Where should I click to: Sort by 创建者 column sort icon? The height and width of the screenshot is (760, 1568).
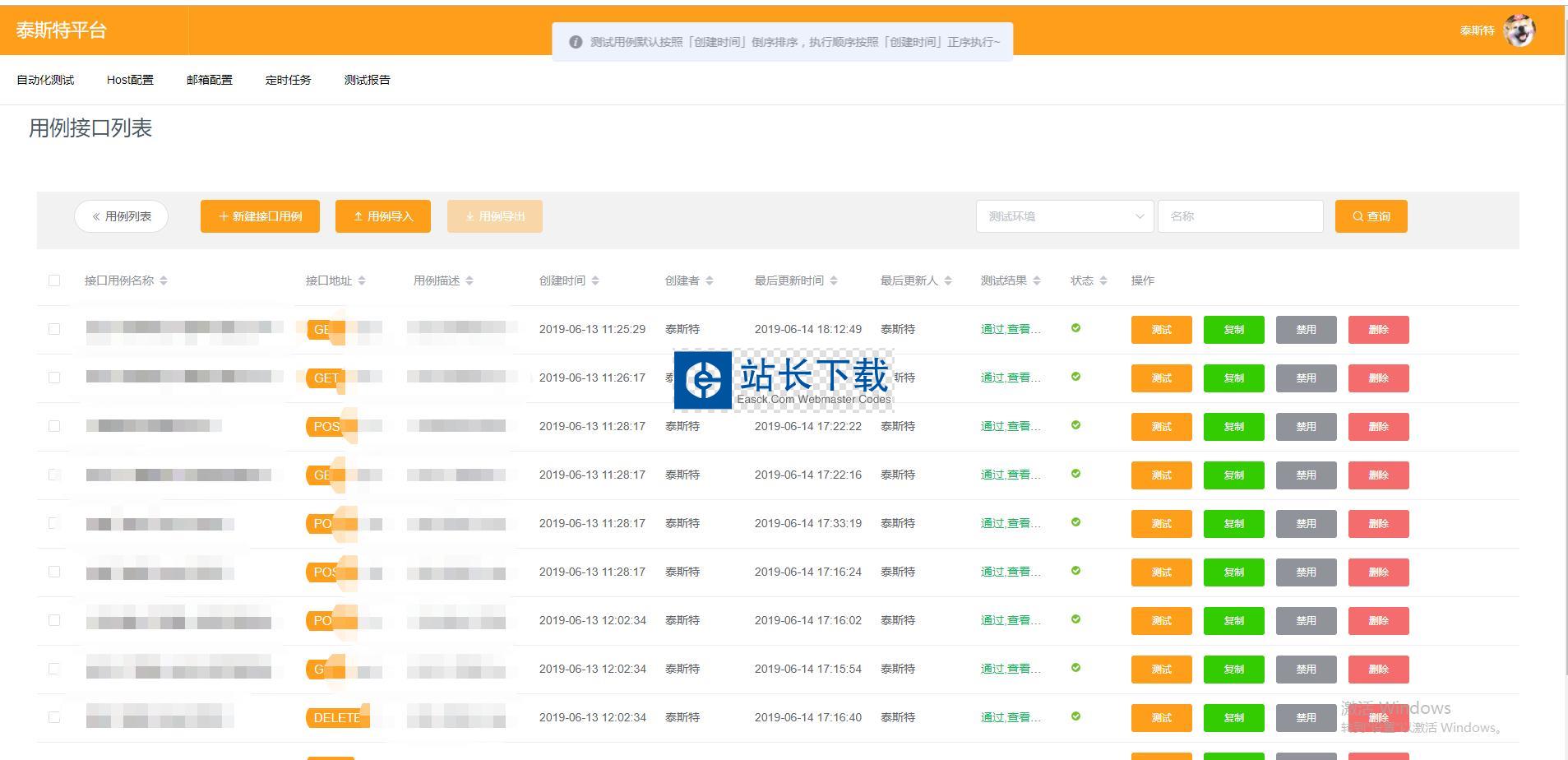[x=710, y=280]
